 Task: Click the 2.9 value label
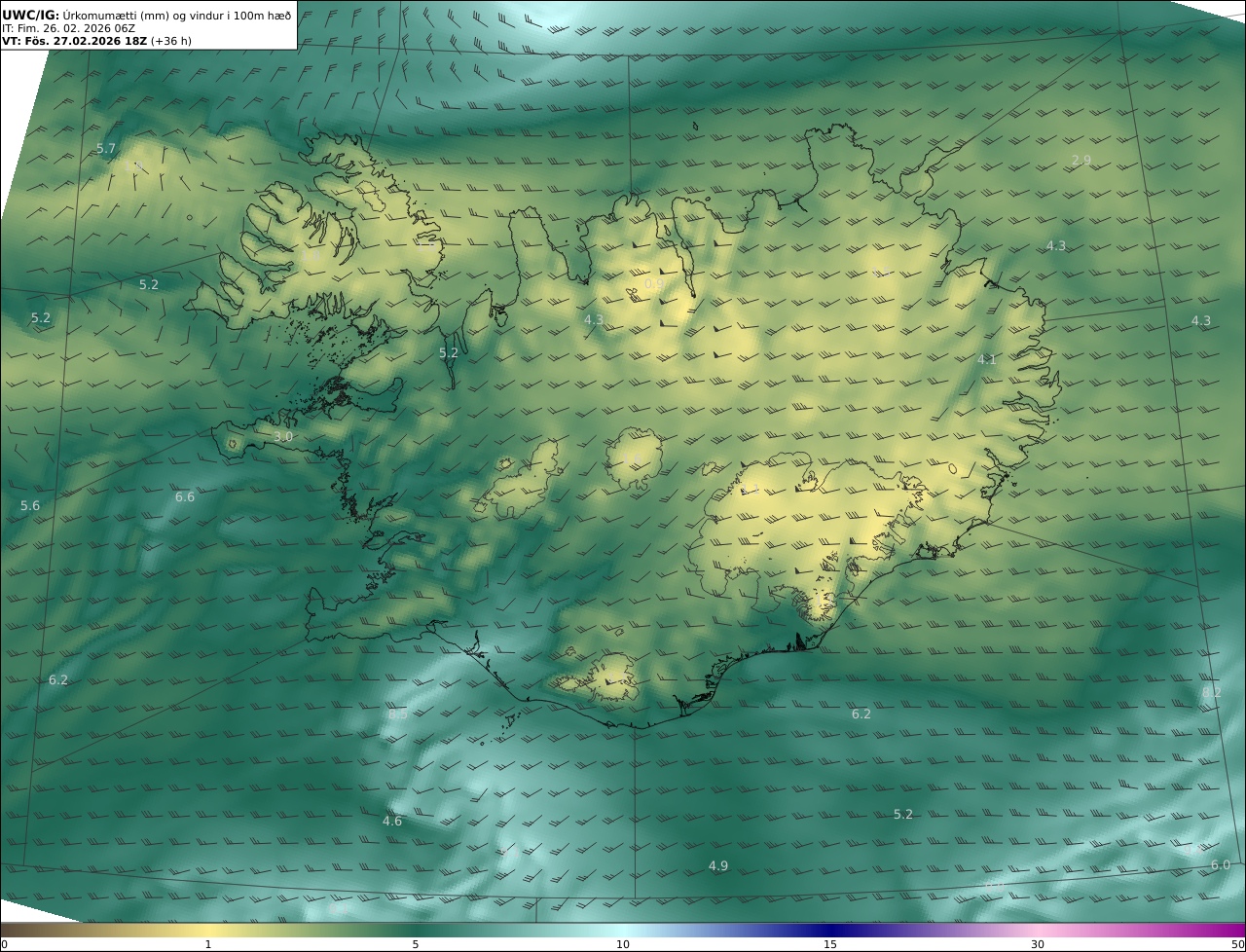click(x=1081, y=160)
